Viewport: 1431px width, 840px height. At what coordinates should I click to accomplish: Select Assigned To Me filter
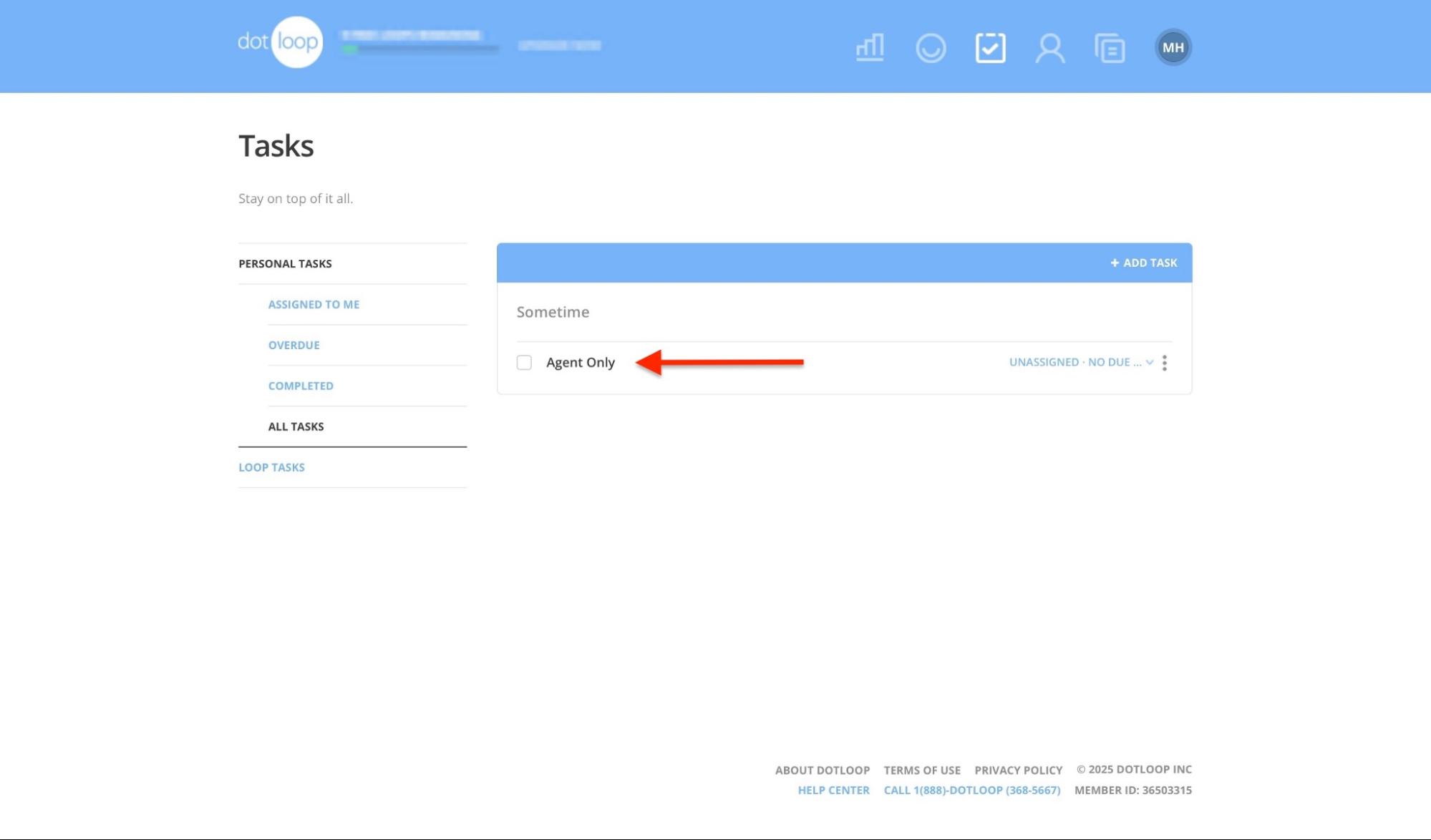pos(314,304)
